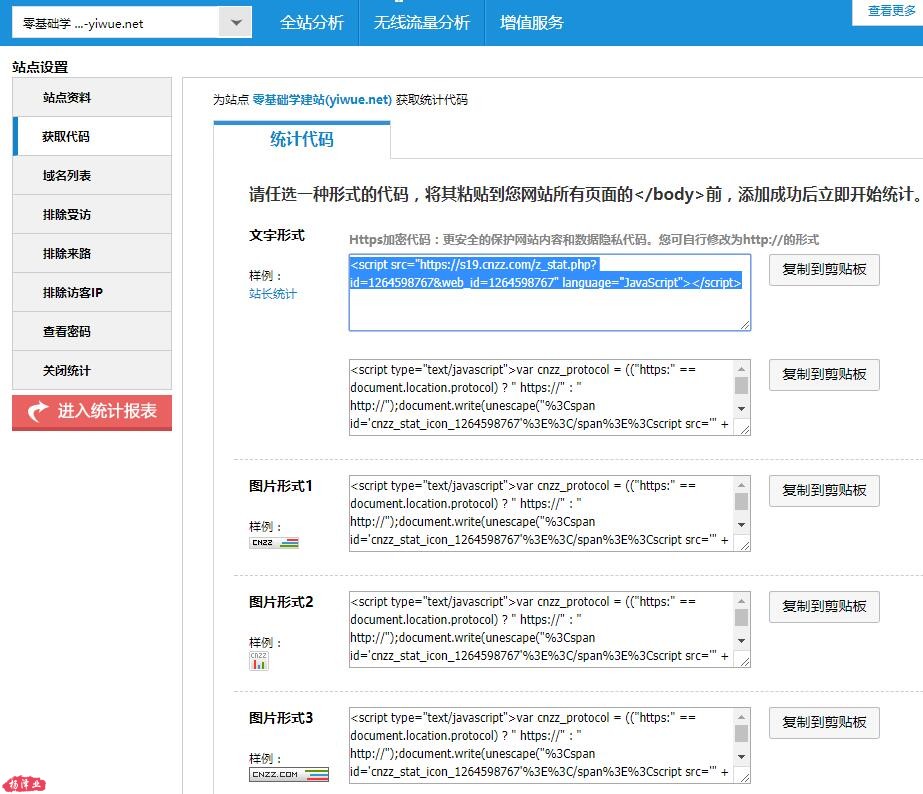Click the Https加密代码 description text
This screenshot has height=794, width=923.
point(584,240)
